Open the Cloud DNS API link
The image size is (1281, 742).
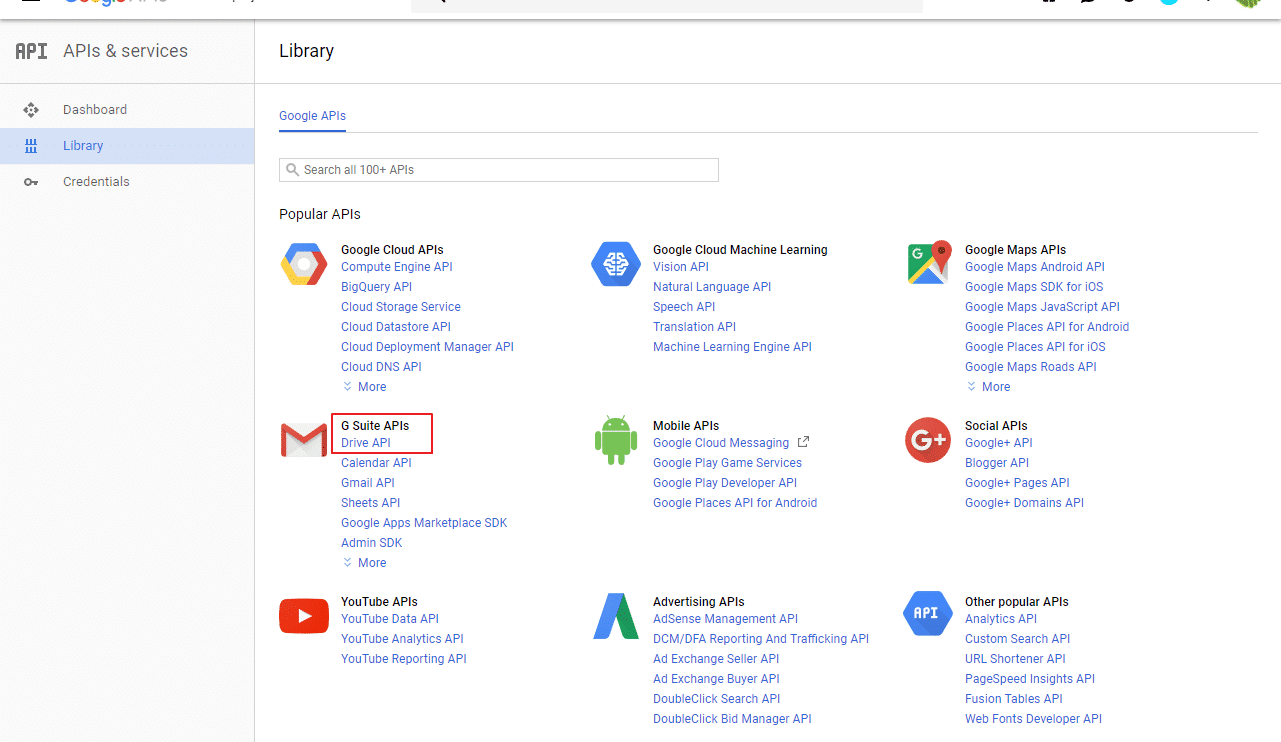coord(381,367)
